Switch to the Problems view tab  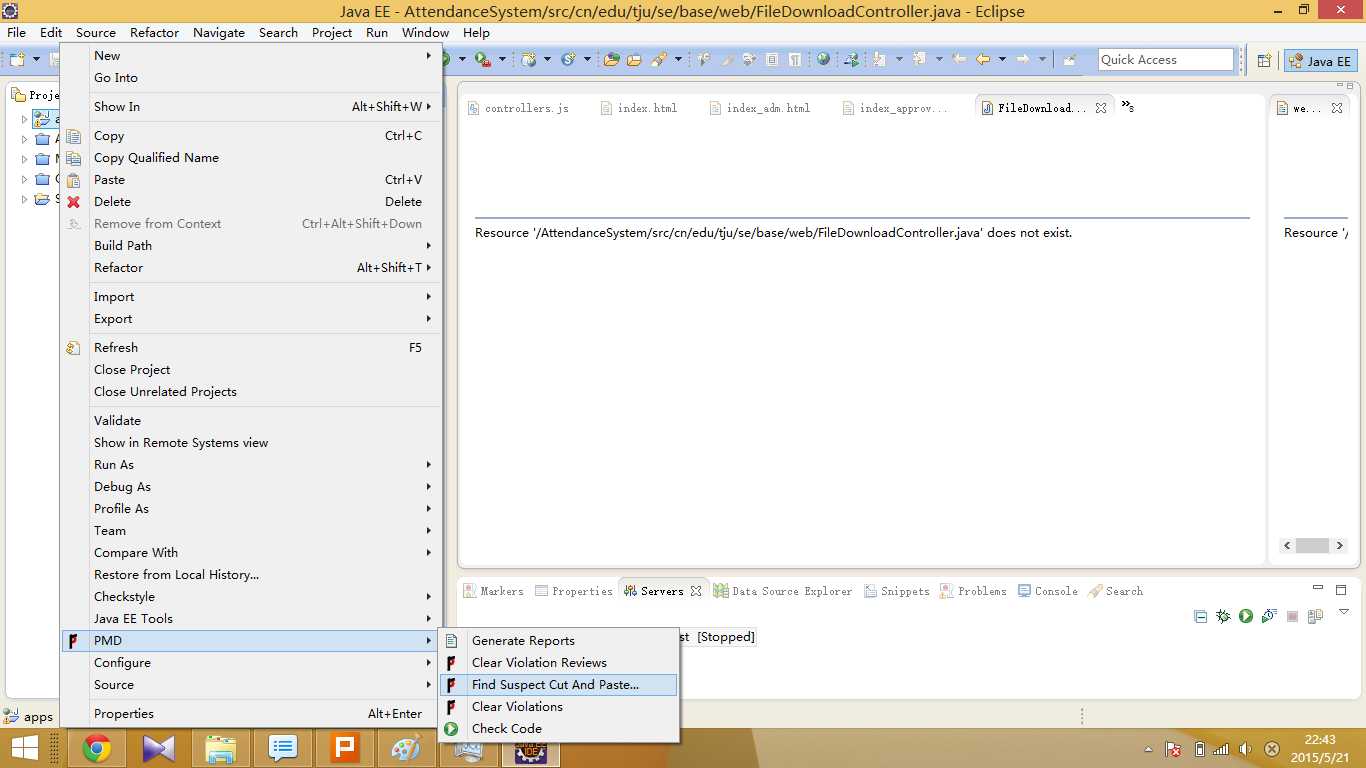click(x=972, y=591)
